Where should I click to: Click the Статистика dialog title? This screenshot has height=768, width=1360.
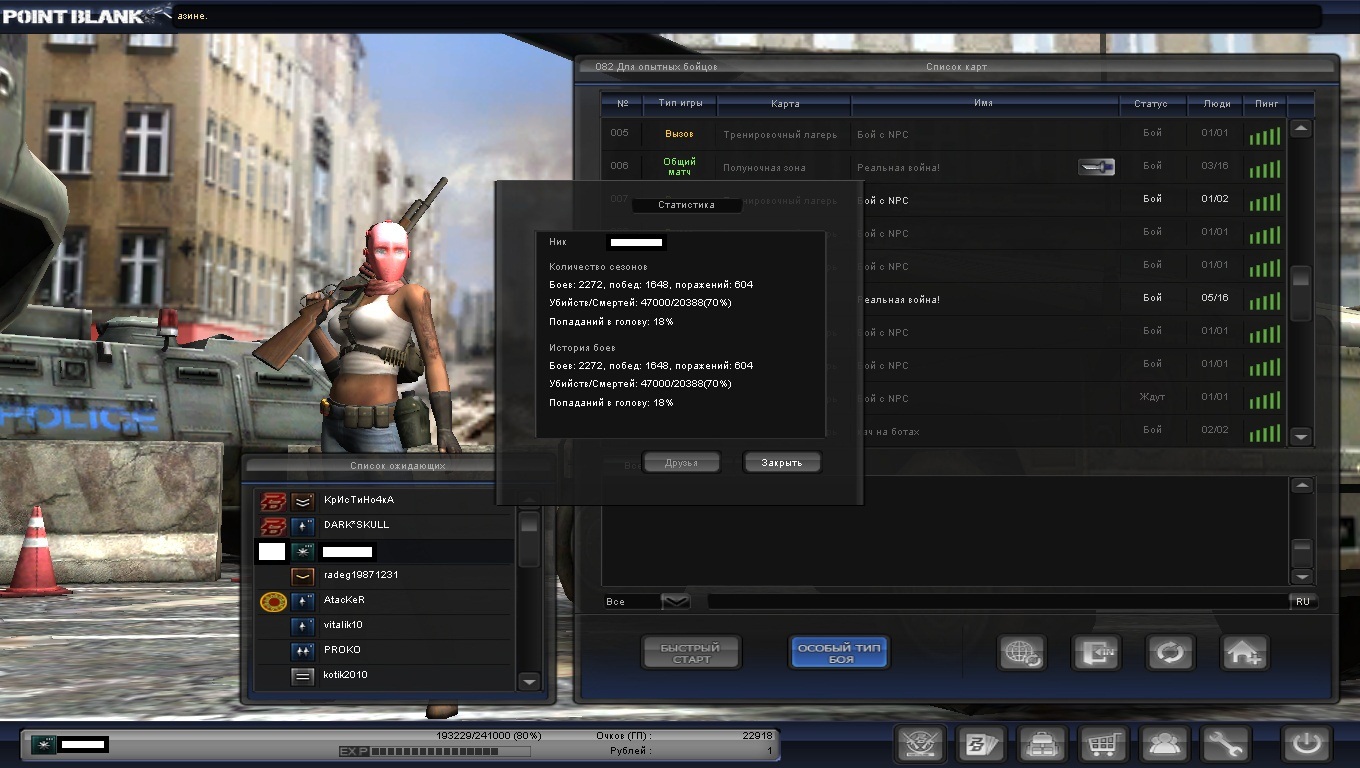(x=687, y=205)
